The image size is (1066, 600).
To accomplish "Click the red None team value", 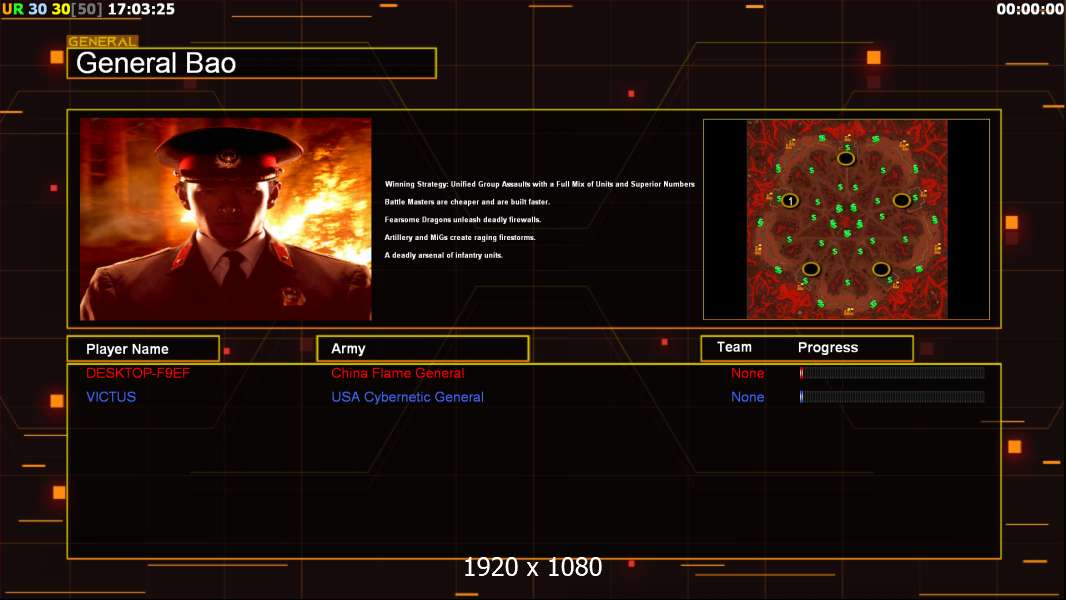I will tap(747, 373).
